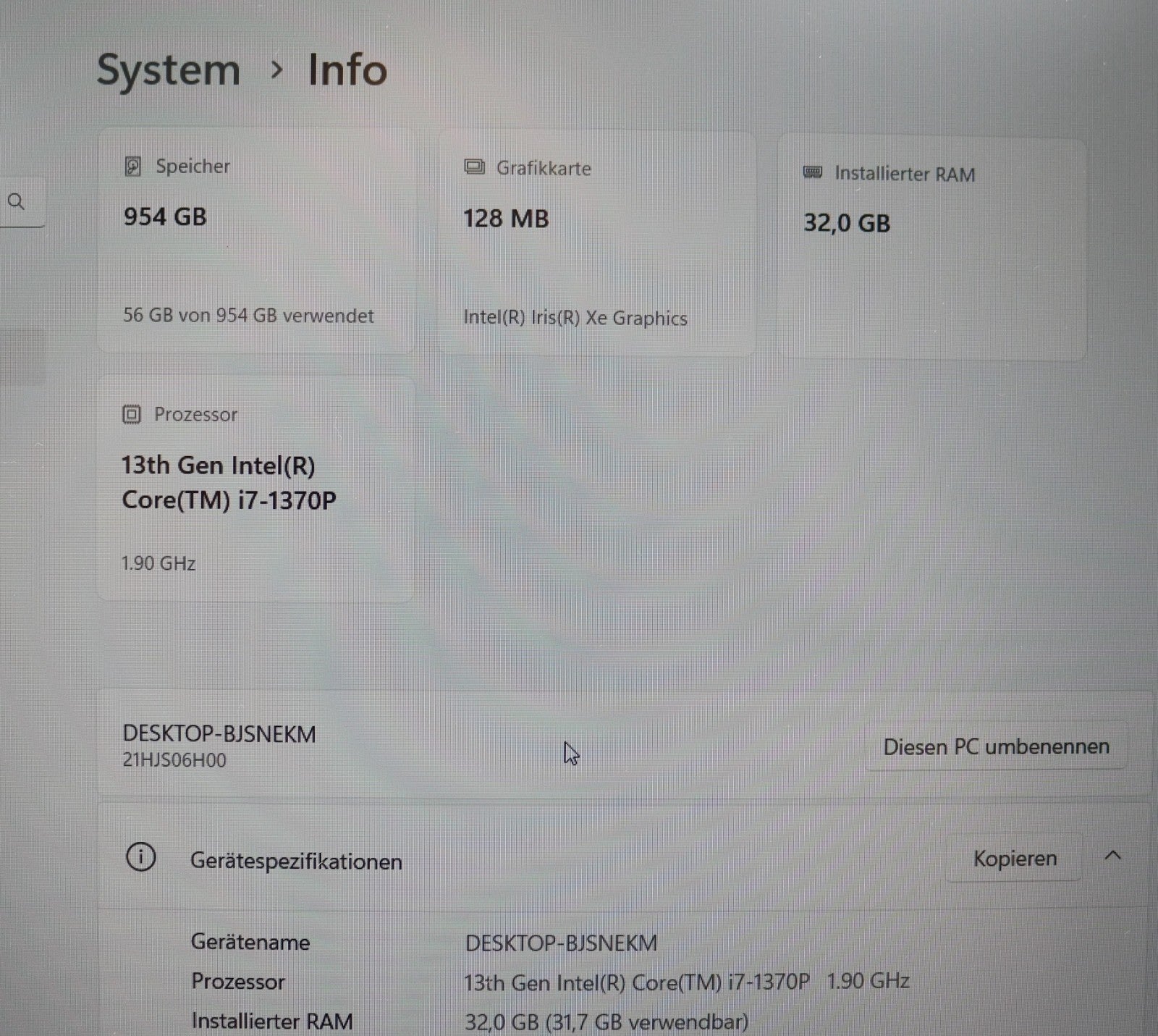Select the Info breadcrumb label
This screenshot has width=1158, height=1036.
pos(347,70)
